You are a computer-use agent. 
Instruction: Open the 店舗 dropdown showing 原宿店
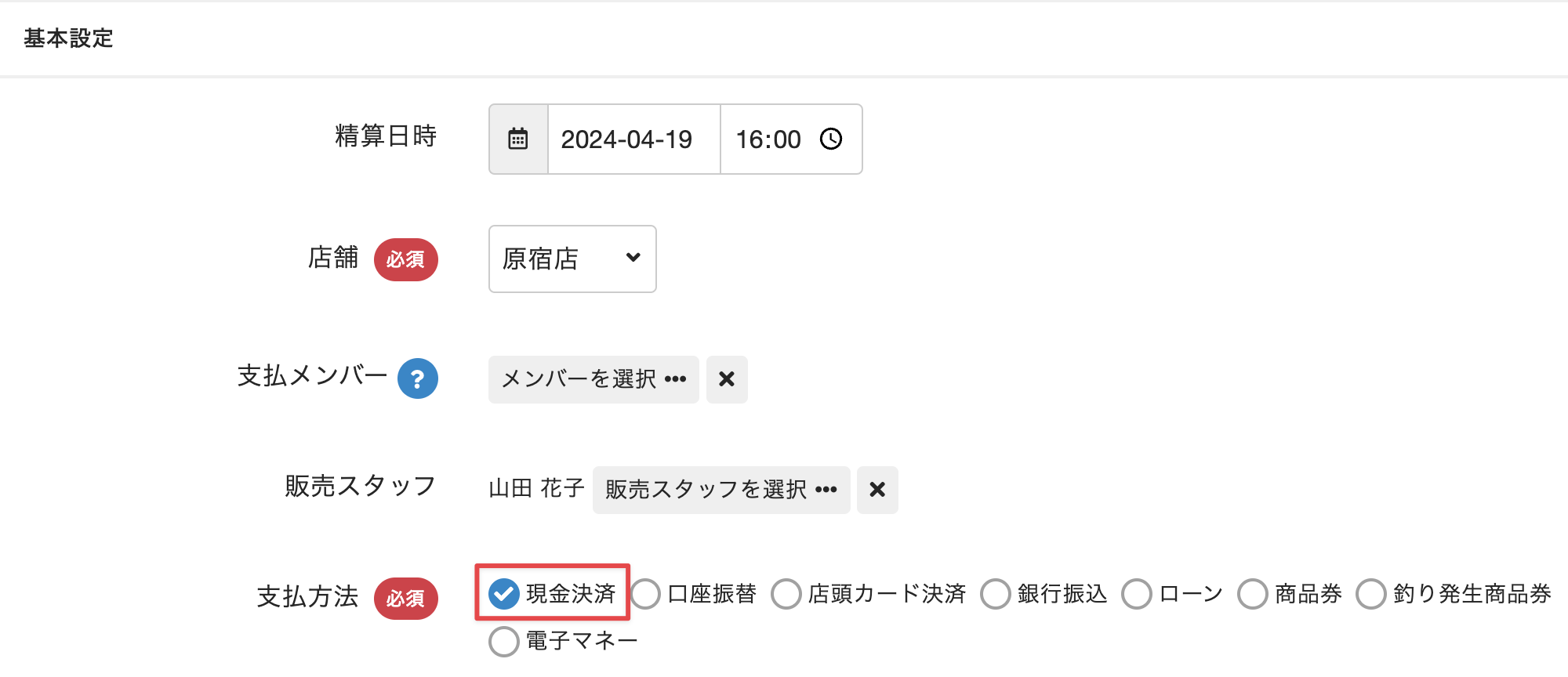pyautogui.click(x=572, y=259)
